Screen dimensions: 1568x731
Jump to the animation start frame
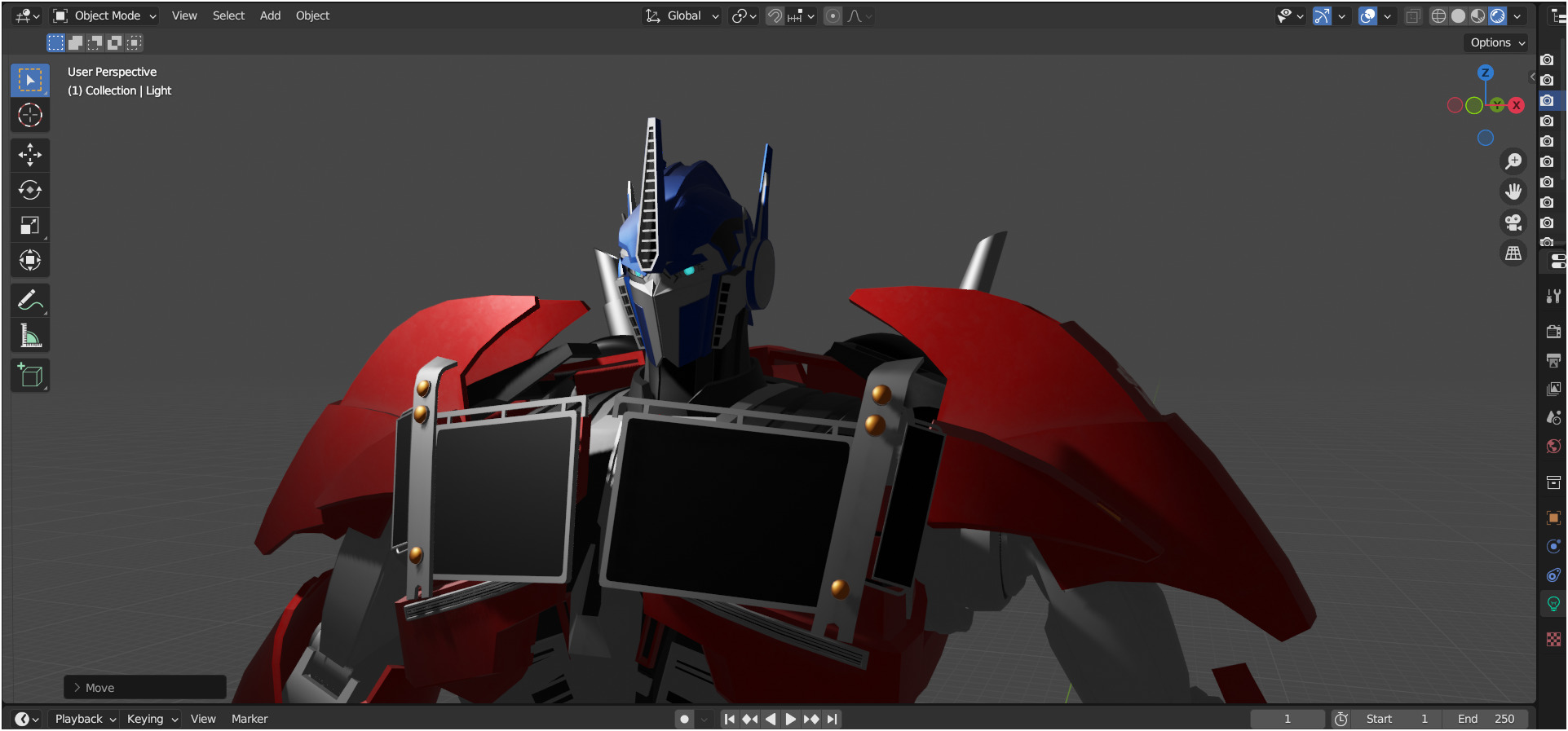(x=729, y=719)
